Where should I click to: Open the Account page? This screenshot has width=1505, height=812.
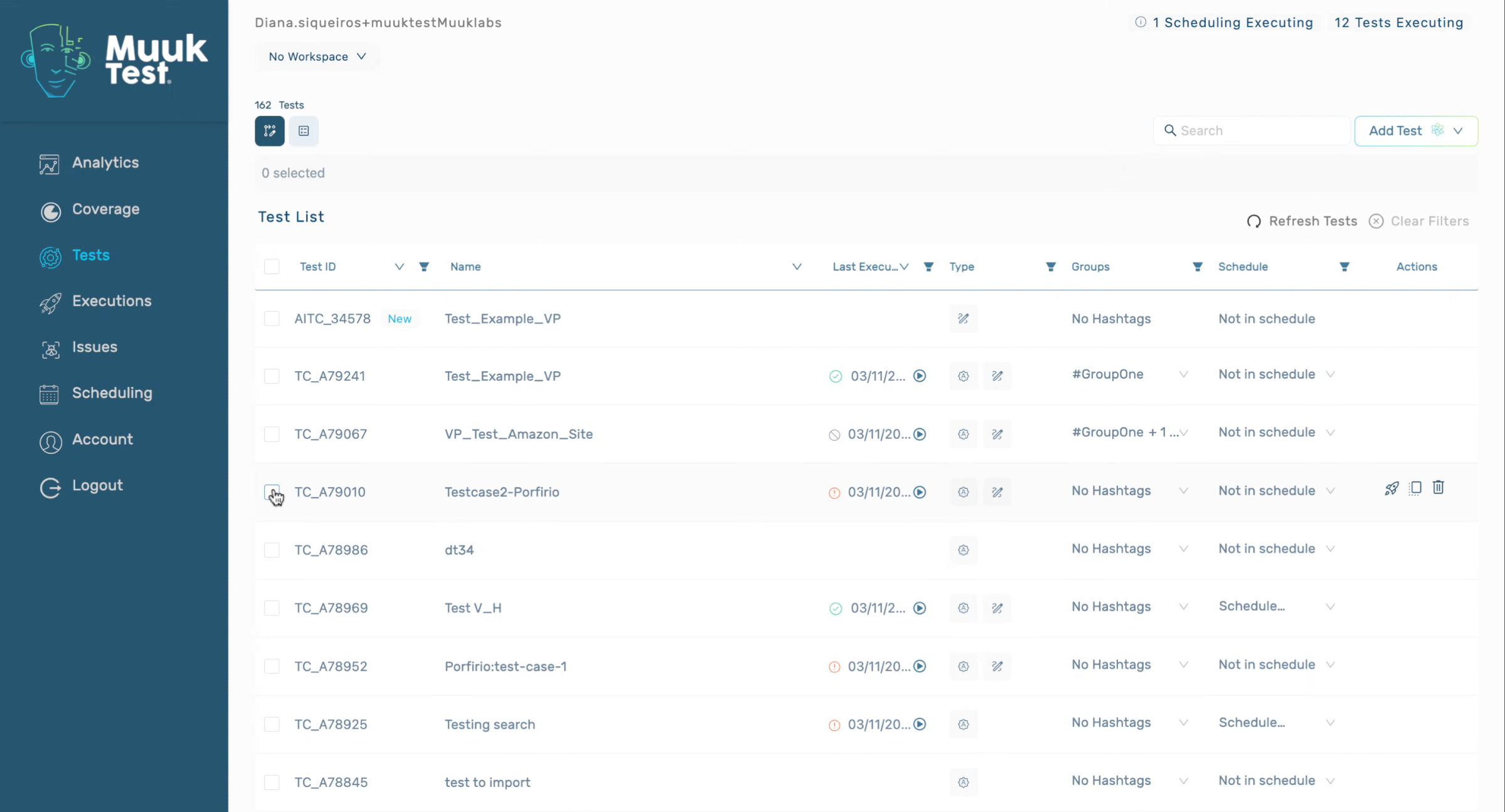[x=86, y=440]
